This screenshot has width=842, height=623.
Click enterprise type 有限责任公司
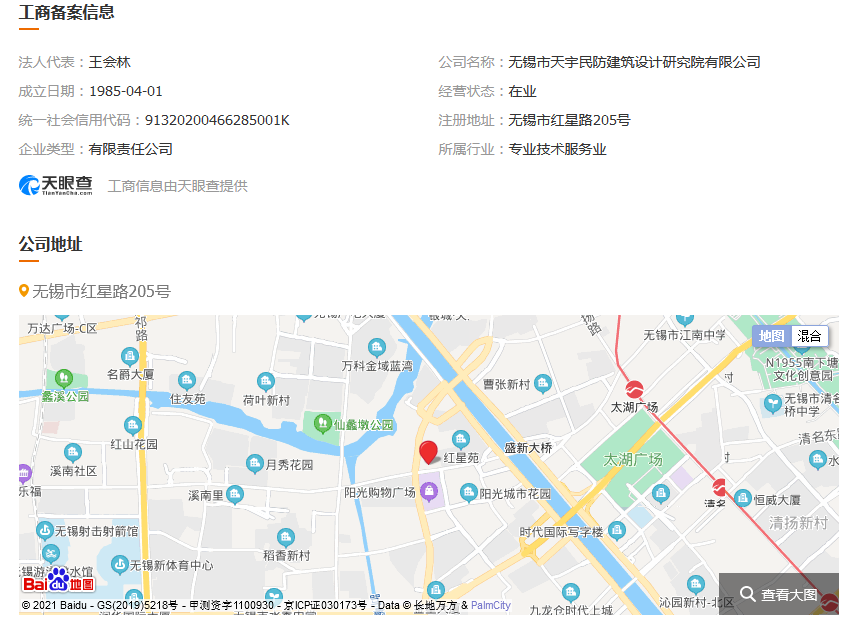pyautogui.click(x=130, y=149)
